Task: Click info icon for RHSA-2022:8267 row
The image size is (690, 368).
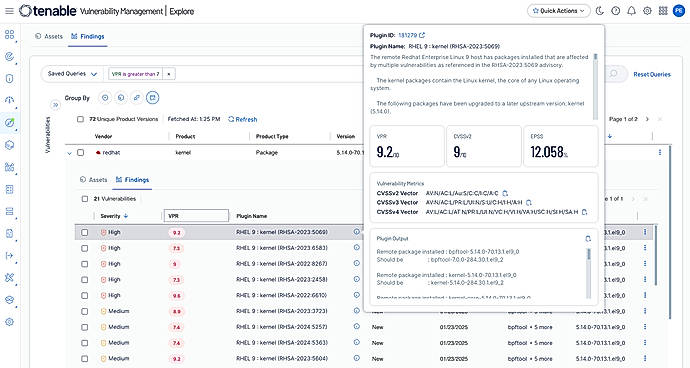Action: click(356, 263)
